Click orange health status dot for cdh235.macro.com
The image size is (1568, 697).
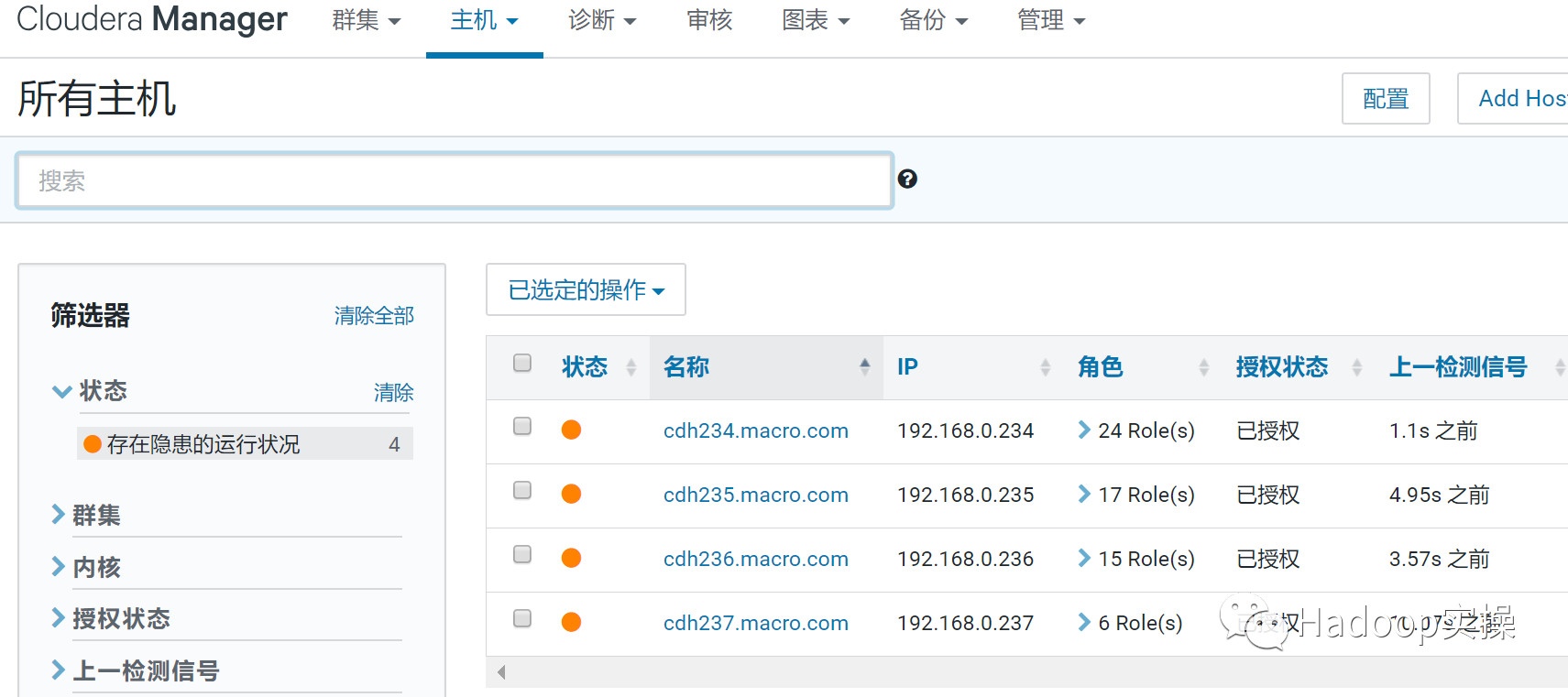(x=571, y=494)
